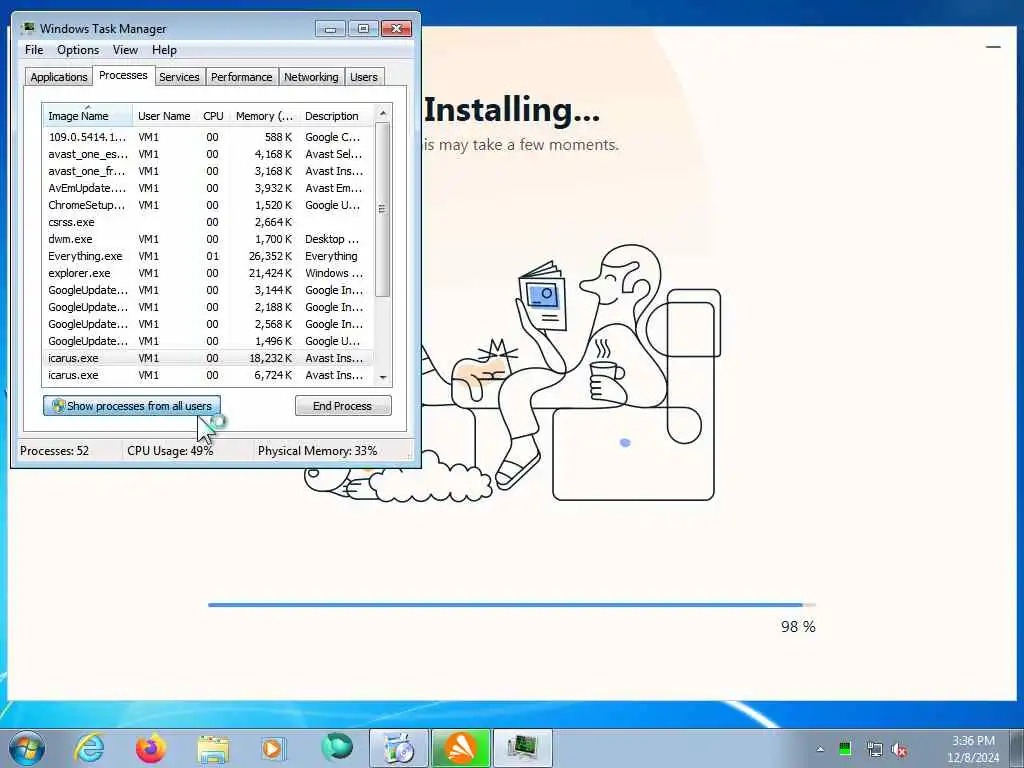Open the Options menu
Image resolution: width=1024 pixels, height=768 pixels.
(78, 50)
